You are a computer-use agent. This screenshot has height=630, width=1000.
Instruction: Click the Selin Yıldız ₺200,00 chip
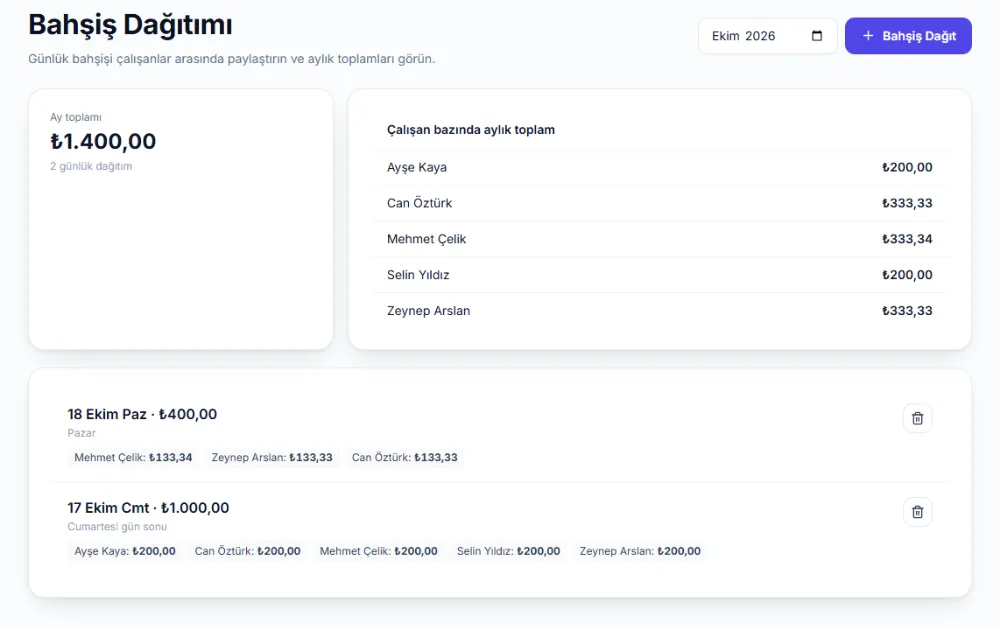(x=508, y=551)
